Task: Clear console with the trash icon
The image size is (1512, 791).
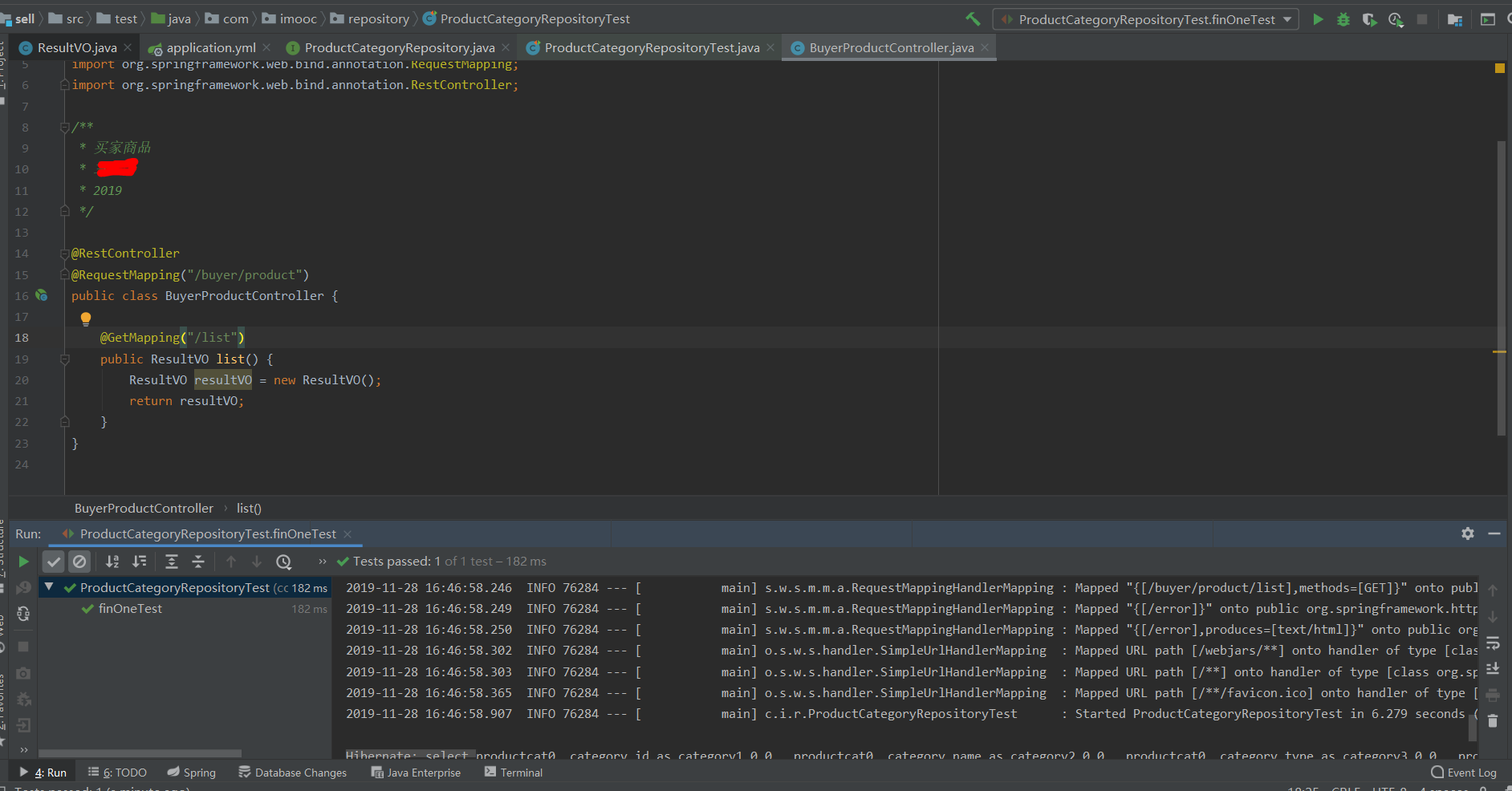Action: [x=1493, y=721]
